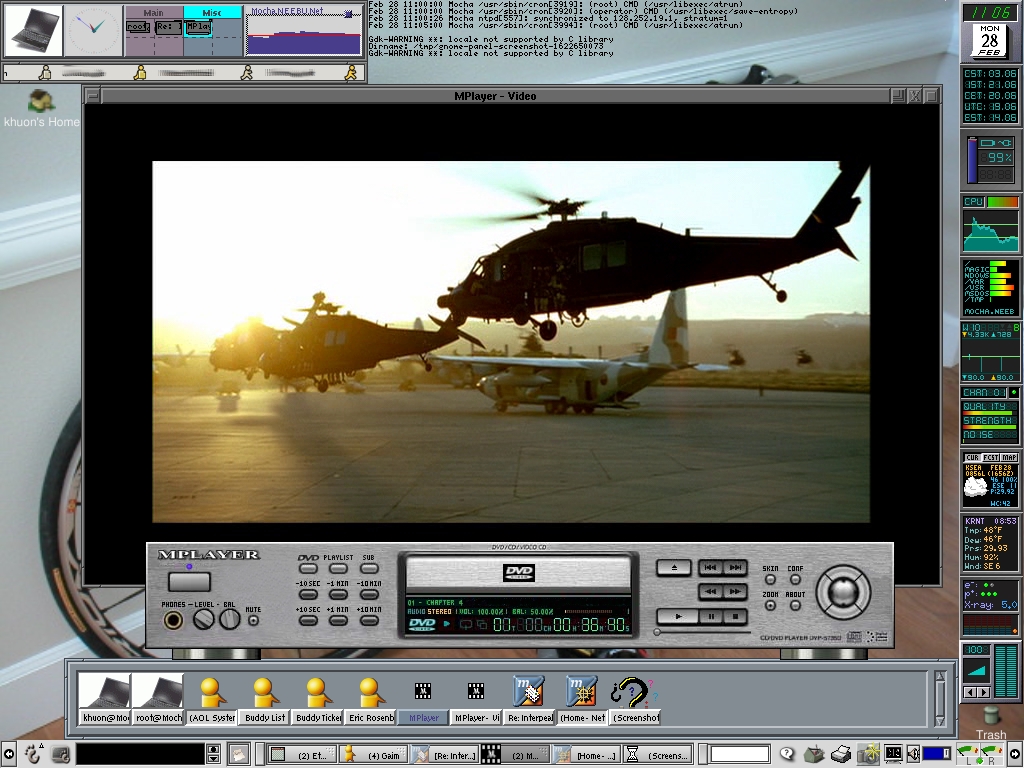Select khuon@Mocha terminal in icon box
This screenshot has height=768, width=1024.
pos(104,698)
